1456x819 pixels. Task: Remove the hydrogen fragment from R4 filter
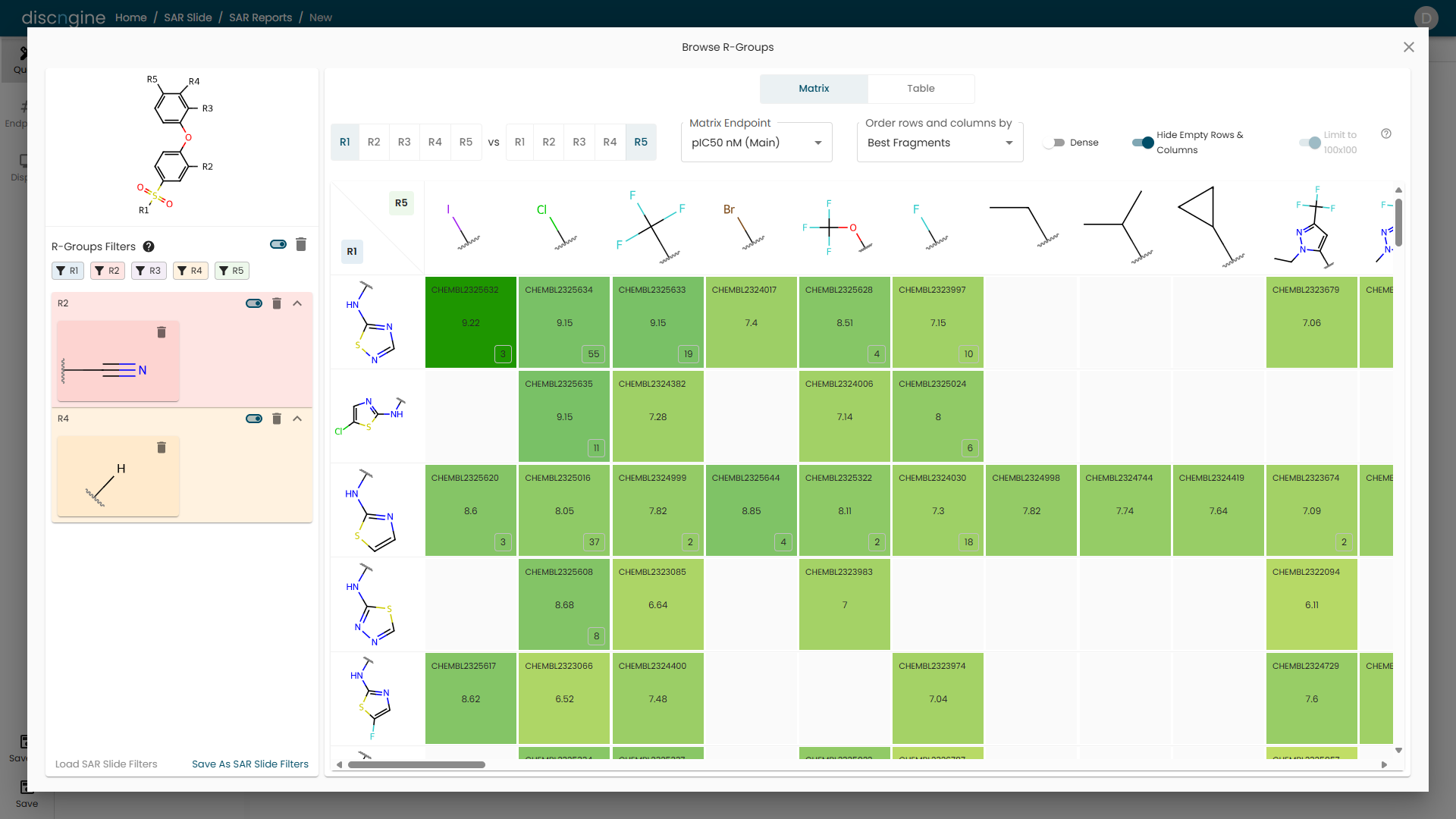pos(162,447)
